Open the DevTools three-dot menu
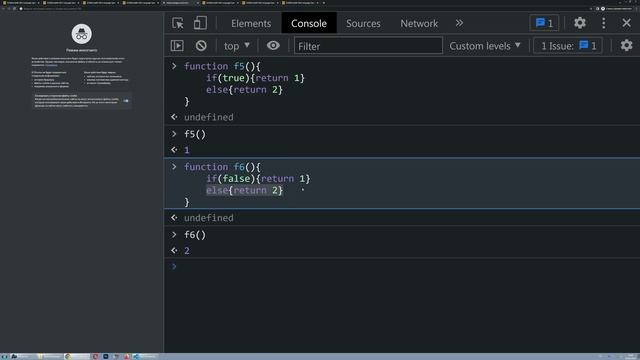The width and height of the screenshot is (640, 360). click(x=604, y=23)
